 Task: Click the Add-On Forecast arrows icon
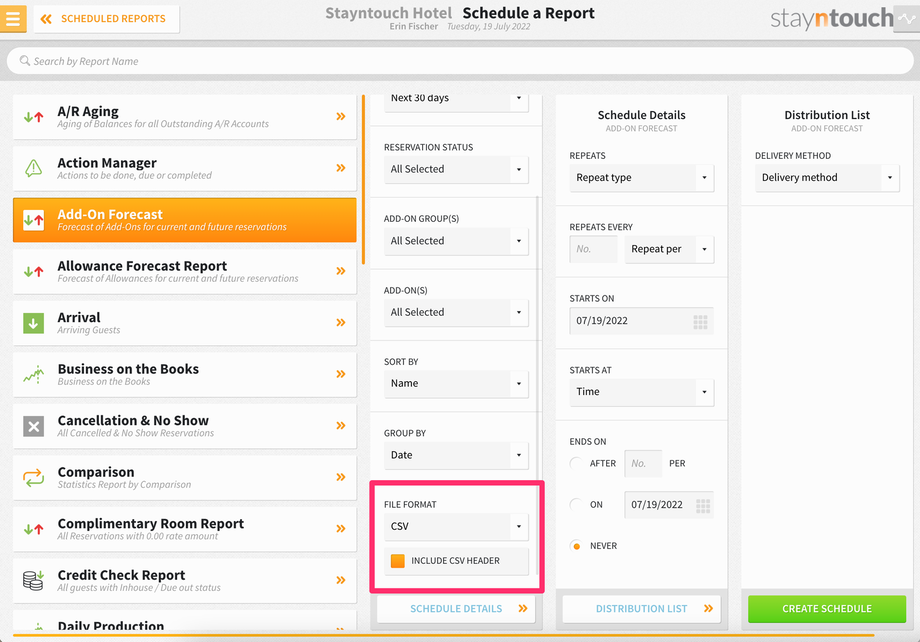click(x=33, y=220)
